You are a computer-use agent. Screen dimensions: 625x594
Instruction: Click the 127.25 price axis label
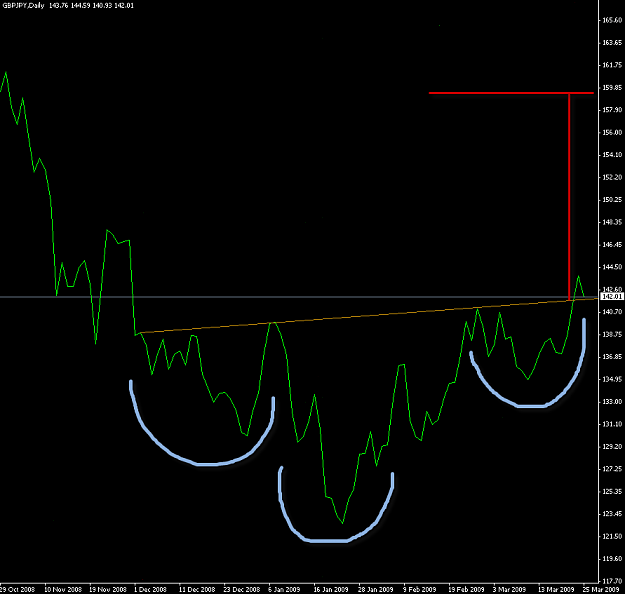click(x=612, y=469)
